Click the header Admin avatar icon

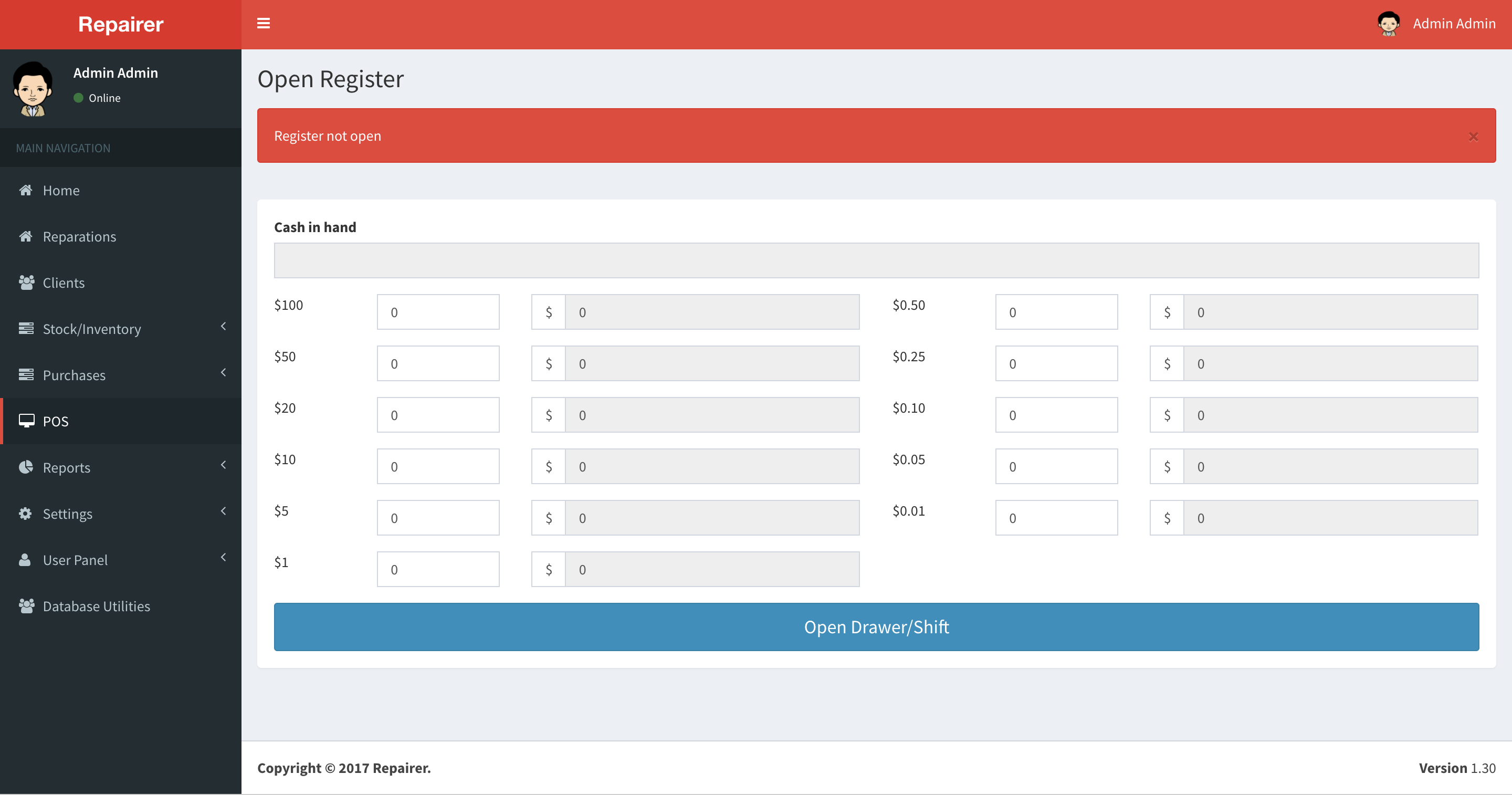coord(1389,24)
